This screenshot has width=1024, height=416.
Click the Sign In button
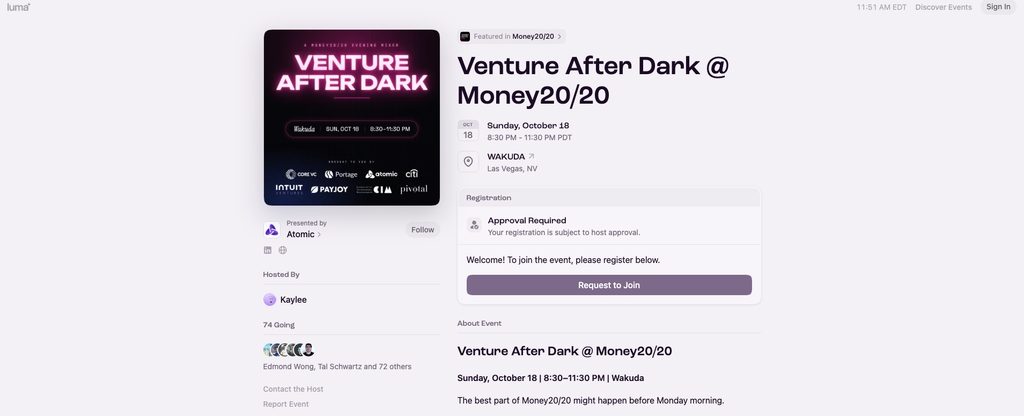[x=998, y=7]
